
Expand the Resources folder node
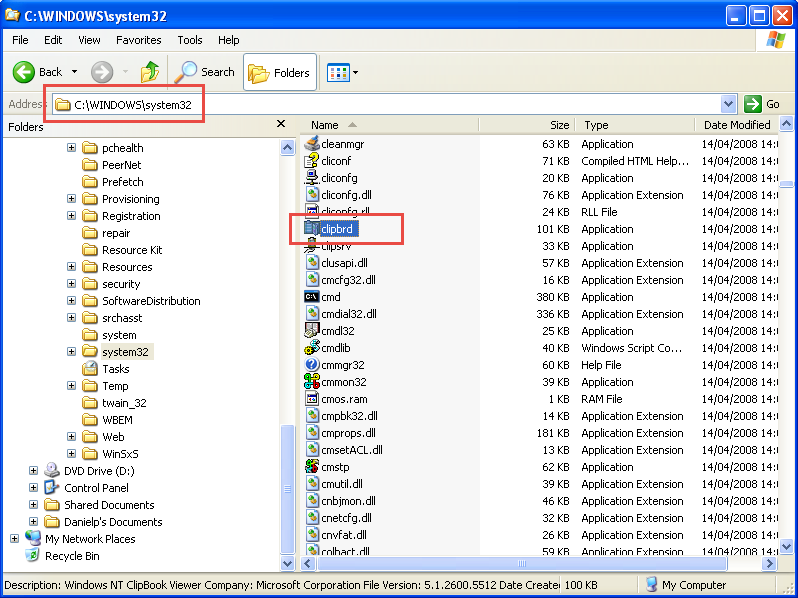pyautogui.click(x=72, y=267)
